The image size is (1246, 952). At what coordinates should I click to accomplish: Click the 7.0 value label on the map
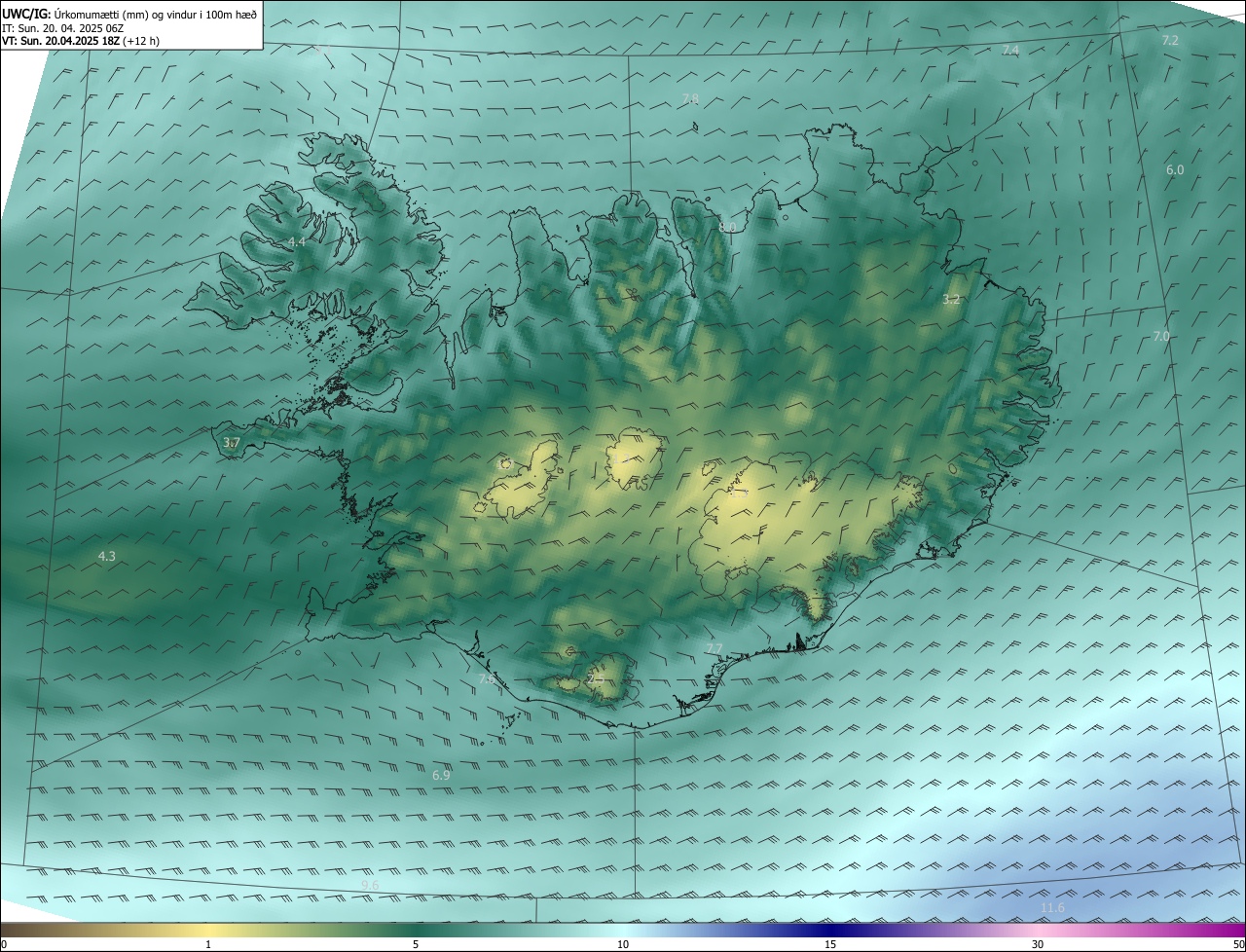[1161, 336]
